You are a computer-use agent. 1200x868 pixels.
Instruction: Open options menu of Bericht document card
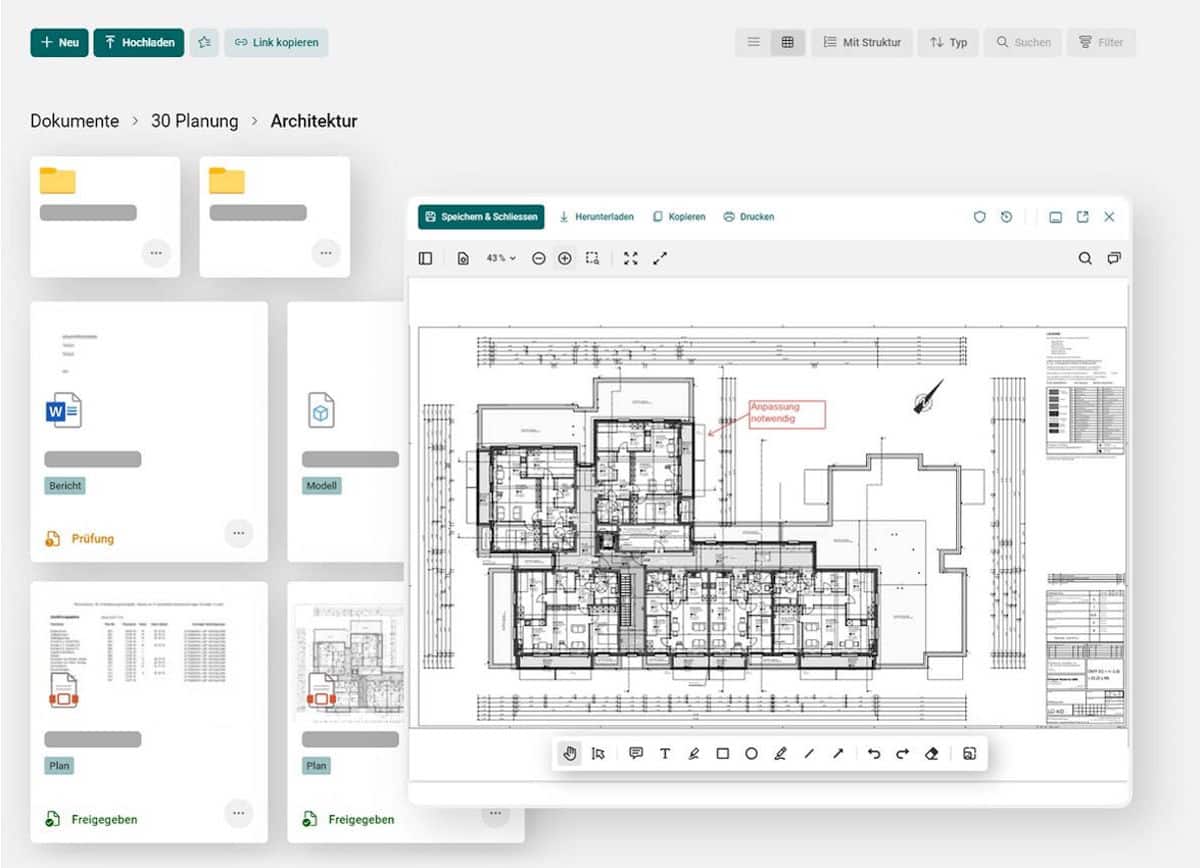pyautogui.click(x=238, y=533)
